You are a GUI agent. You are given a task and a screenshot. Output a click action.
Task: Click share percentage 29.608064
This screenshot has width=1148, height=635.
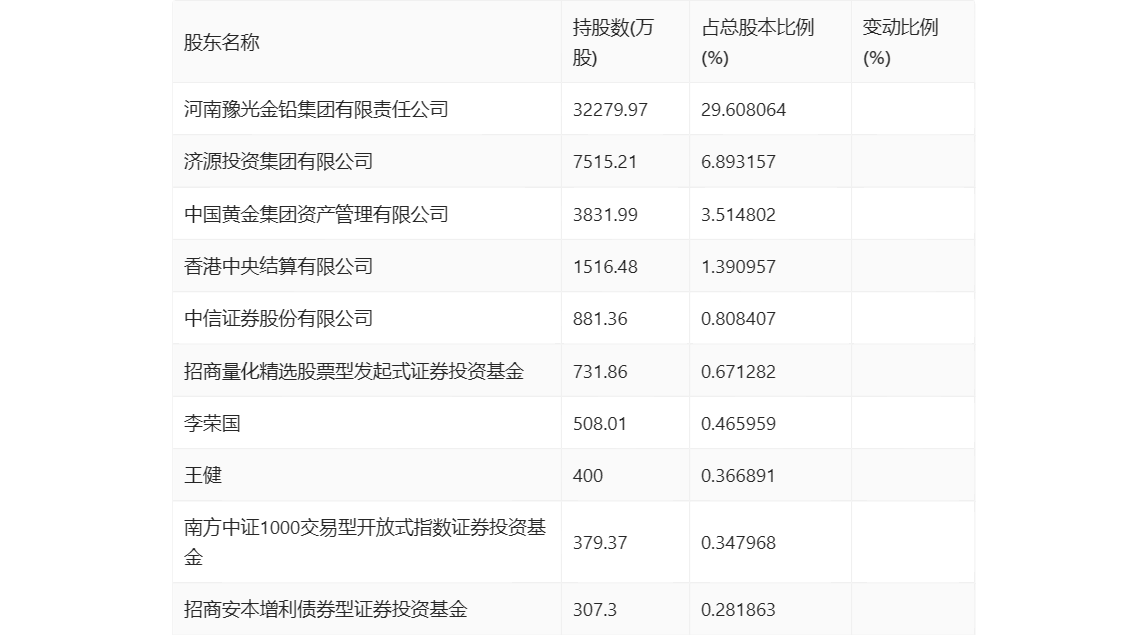coord(743,110)
